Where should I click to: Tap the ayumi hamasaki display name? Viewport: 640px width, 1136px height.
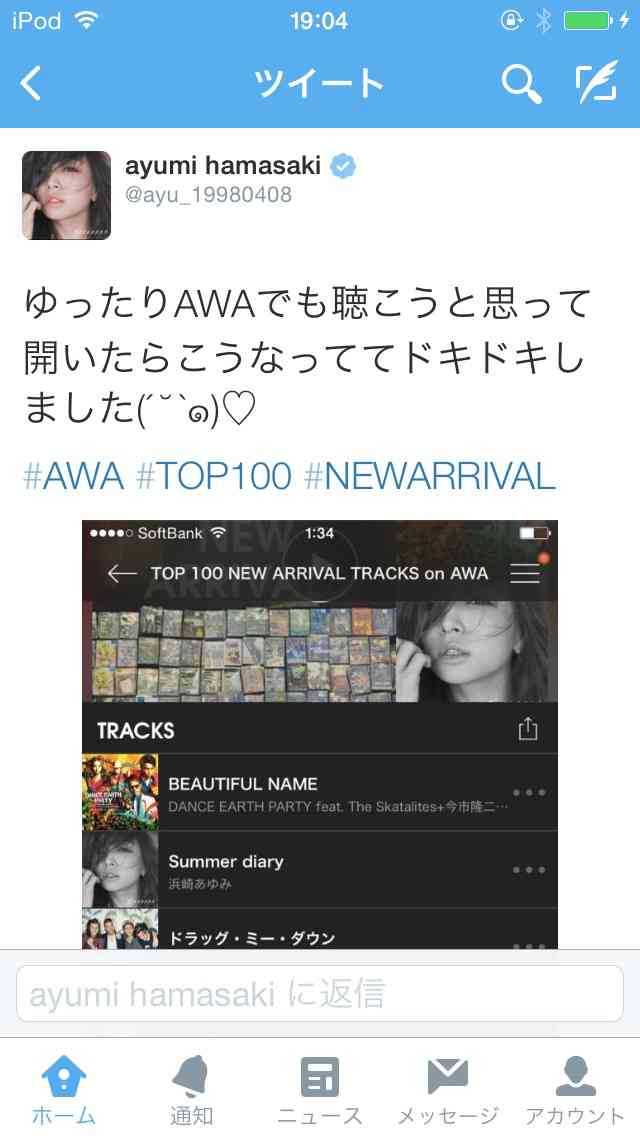(x=223, y=165)
